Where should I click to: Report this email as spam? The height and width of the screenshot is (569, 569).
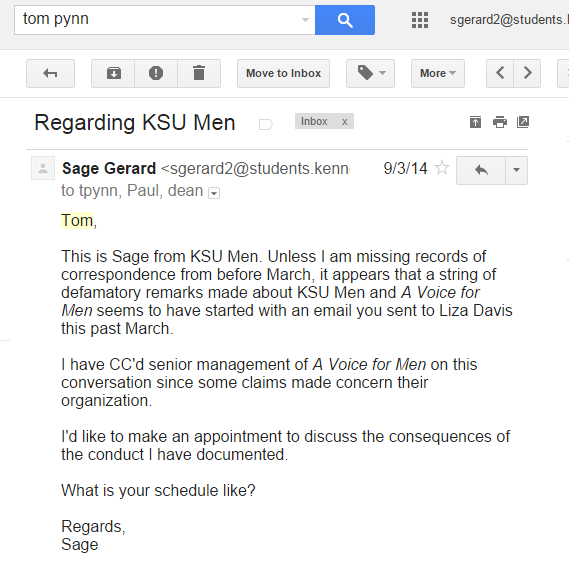coord(156,73)
